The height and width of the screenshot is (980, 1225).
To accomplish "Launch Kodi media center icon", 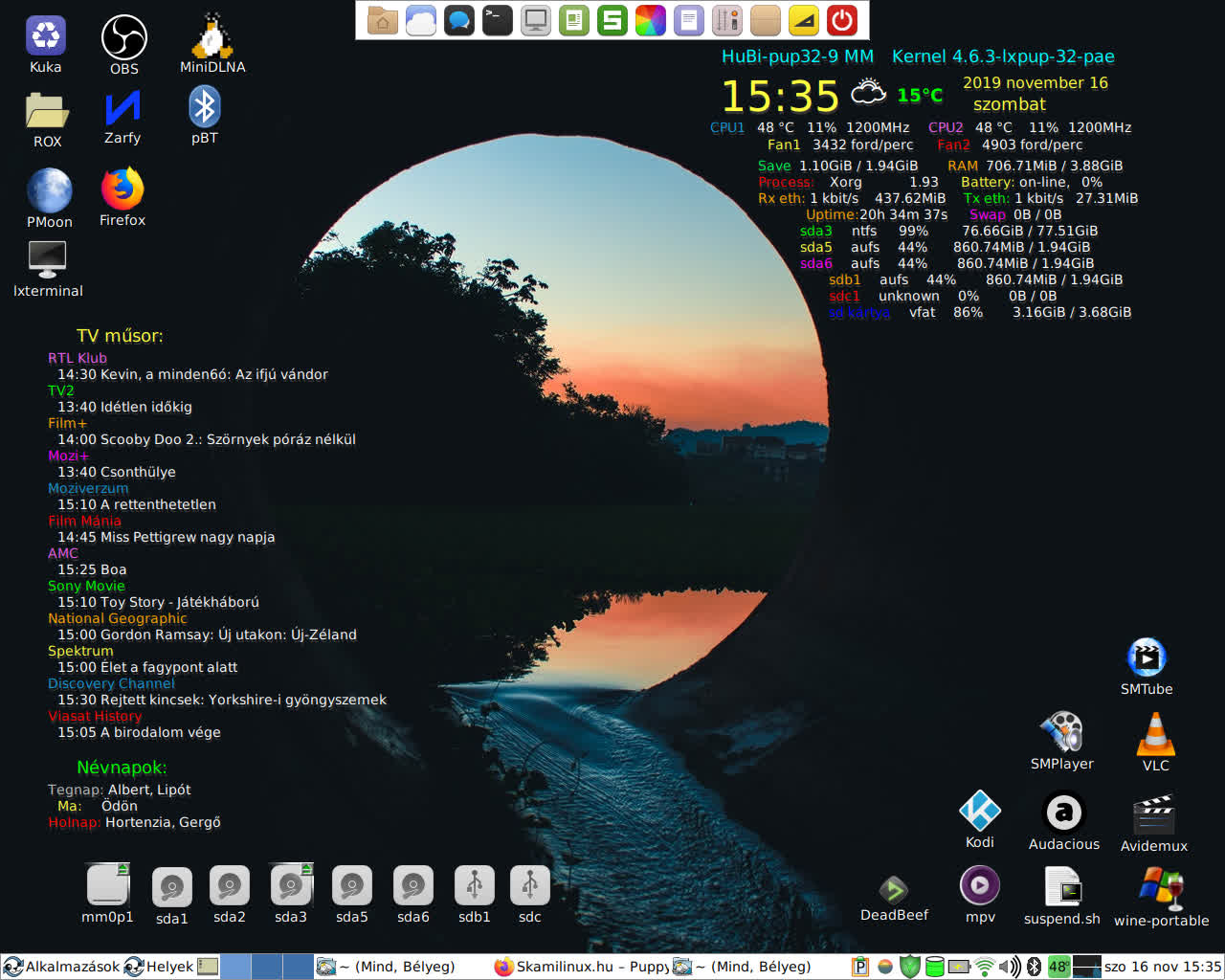I will 980,811.
